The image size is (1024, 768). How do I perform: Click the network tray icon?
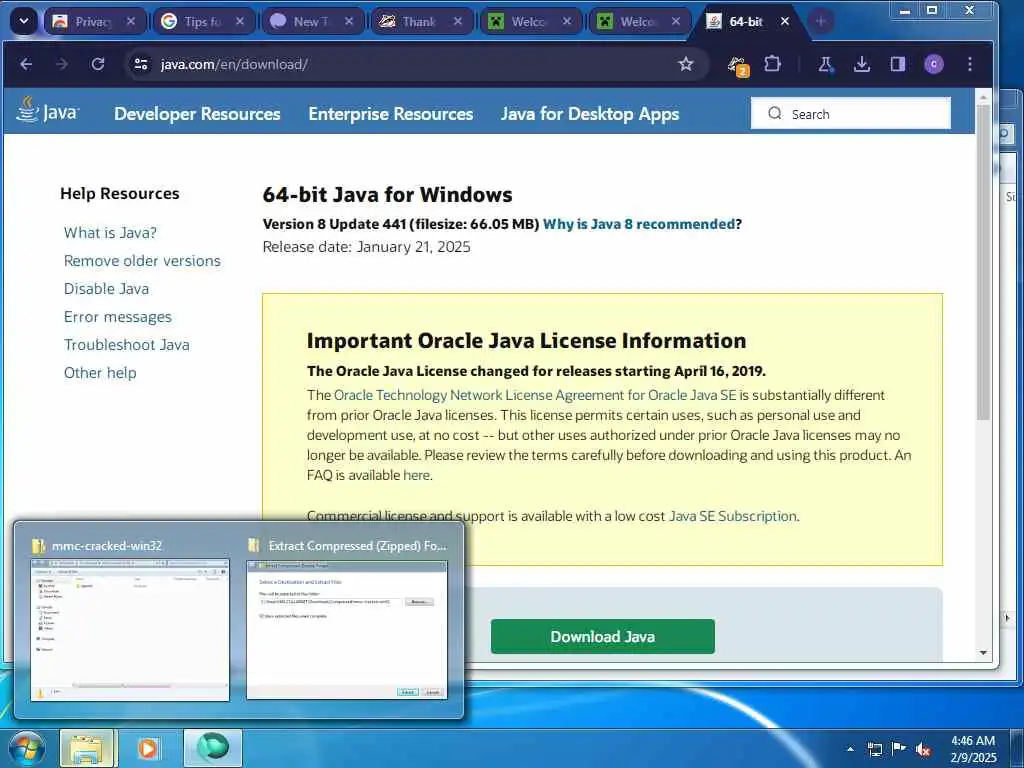pos(874,749)
